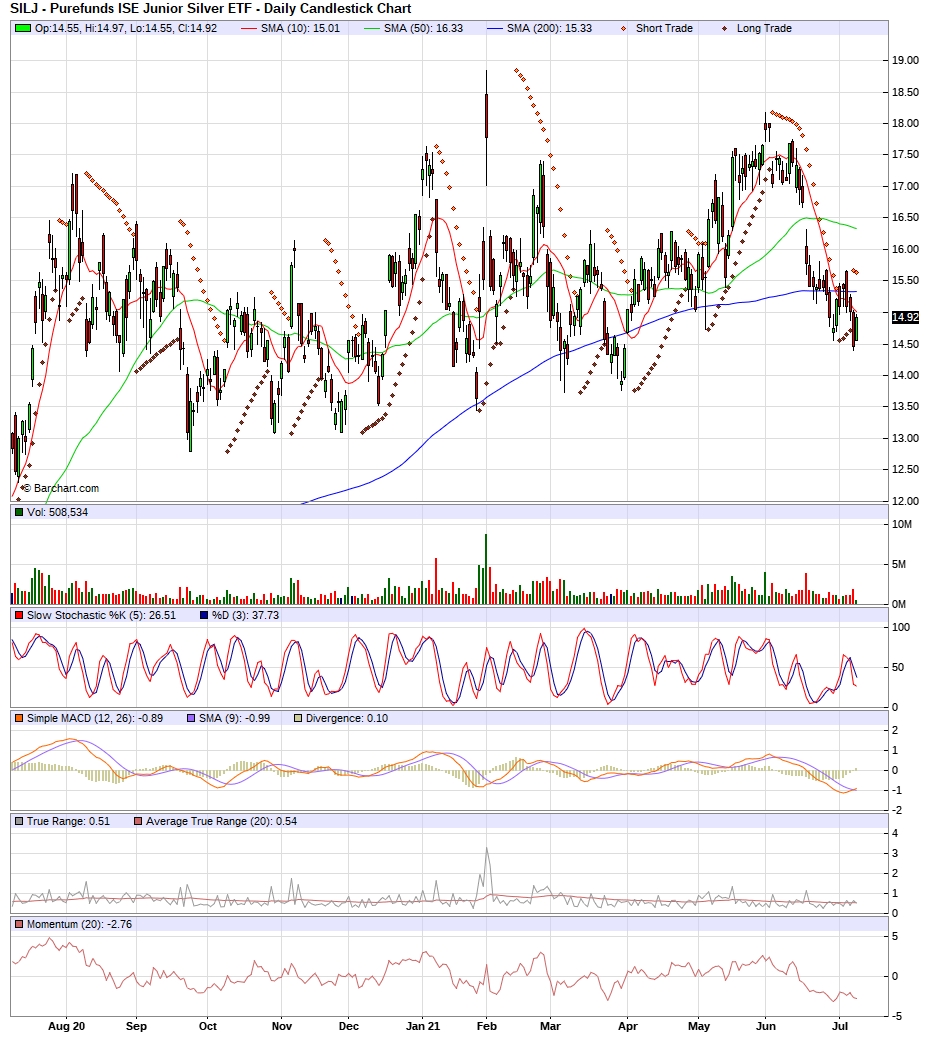Click the Aug 20 date axis label
The height and width of the screenshot is (1057, 930).
coord(67,1026)
